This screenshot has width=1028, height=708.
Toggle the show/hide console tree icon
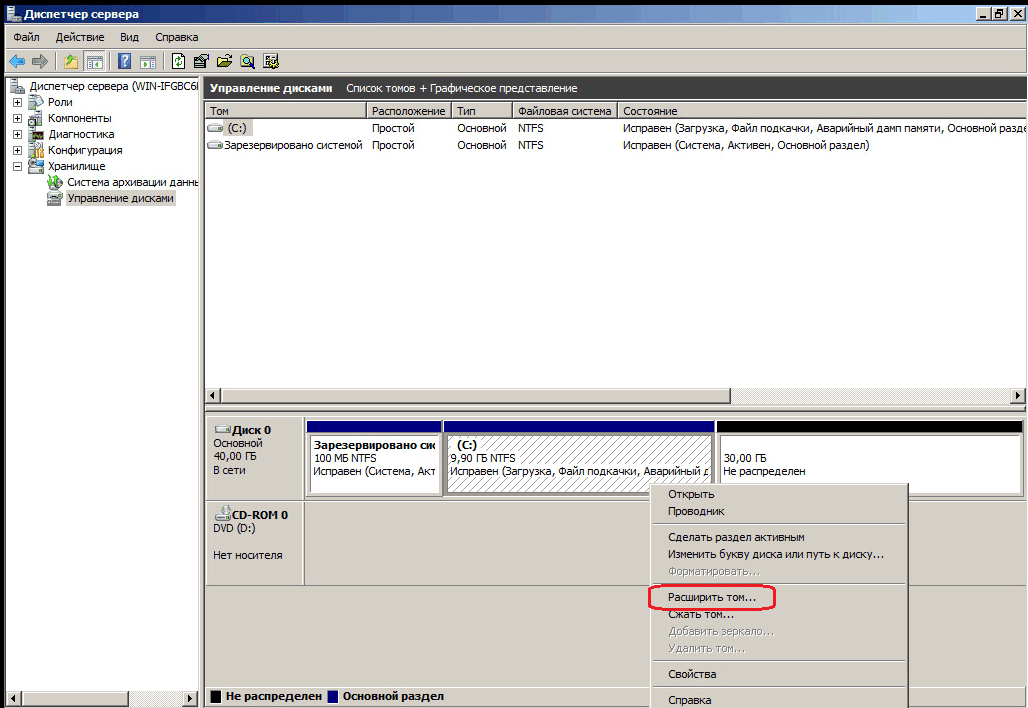tap(94, 62)
